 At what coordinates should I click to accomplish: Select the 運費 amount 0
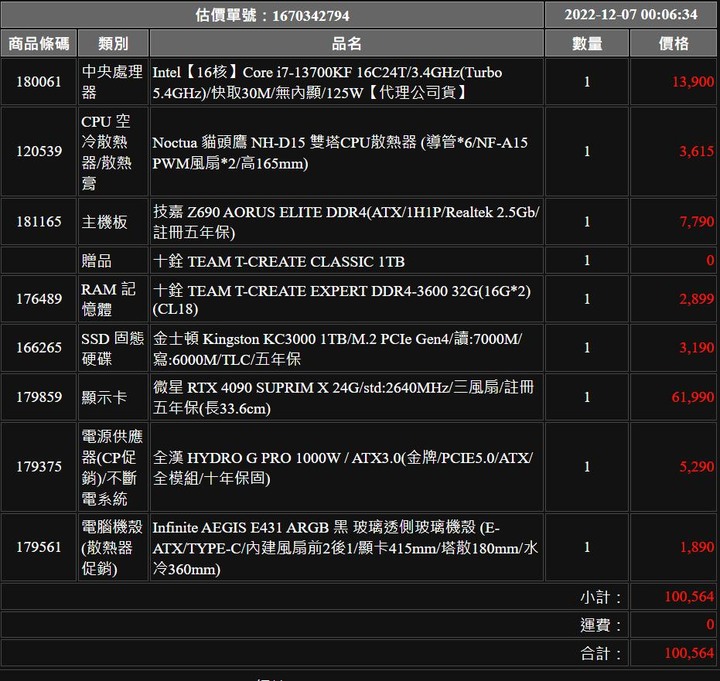pos(710,625)
